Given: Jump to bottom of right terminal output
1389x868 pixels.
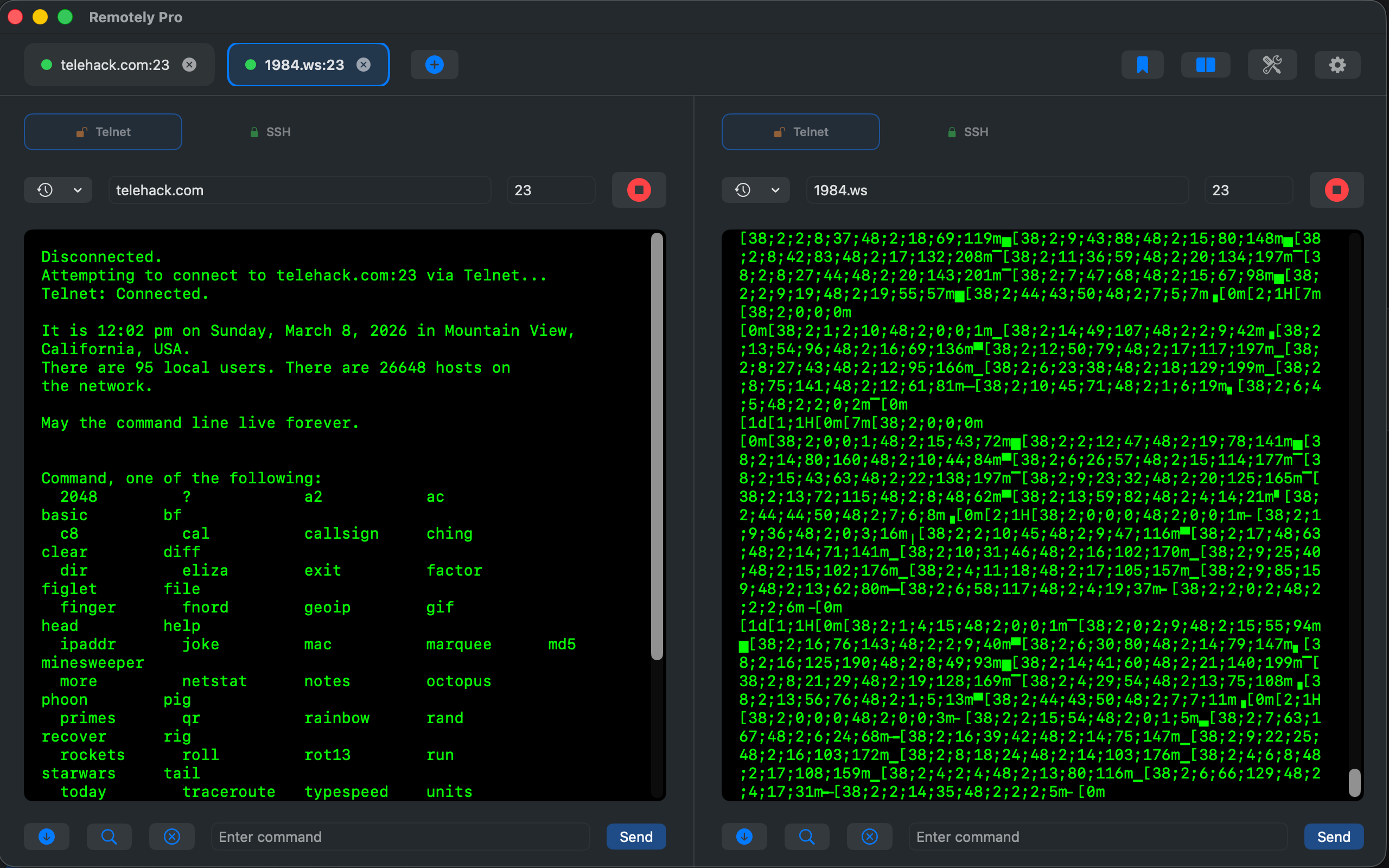Looking at the screenshot, I should tap(744, 837).
